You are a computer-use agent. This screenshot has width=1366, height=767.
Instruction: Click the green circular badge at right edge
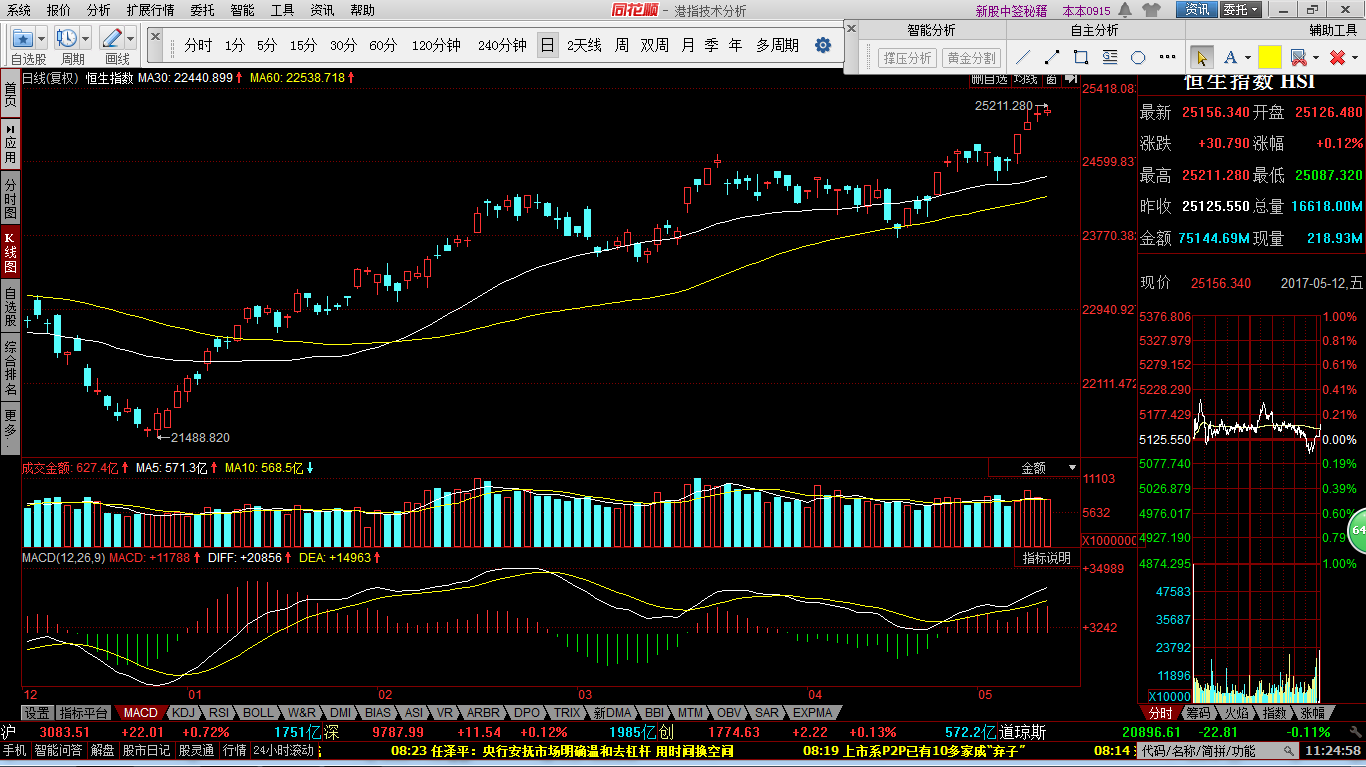point(1357,531)
